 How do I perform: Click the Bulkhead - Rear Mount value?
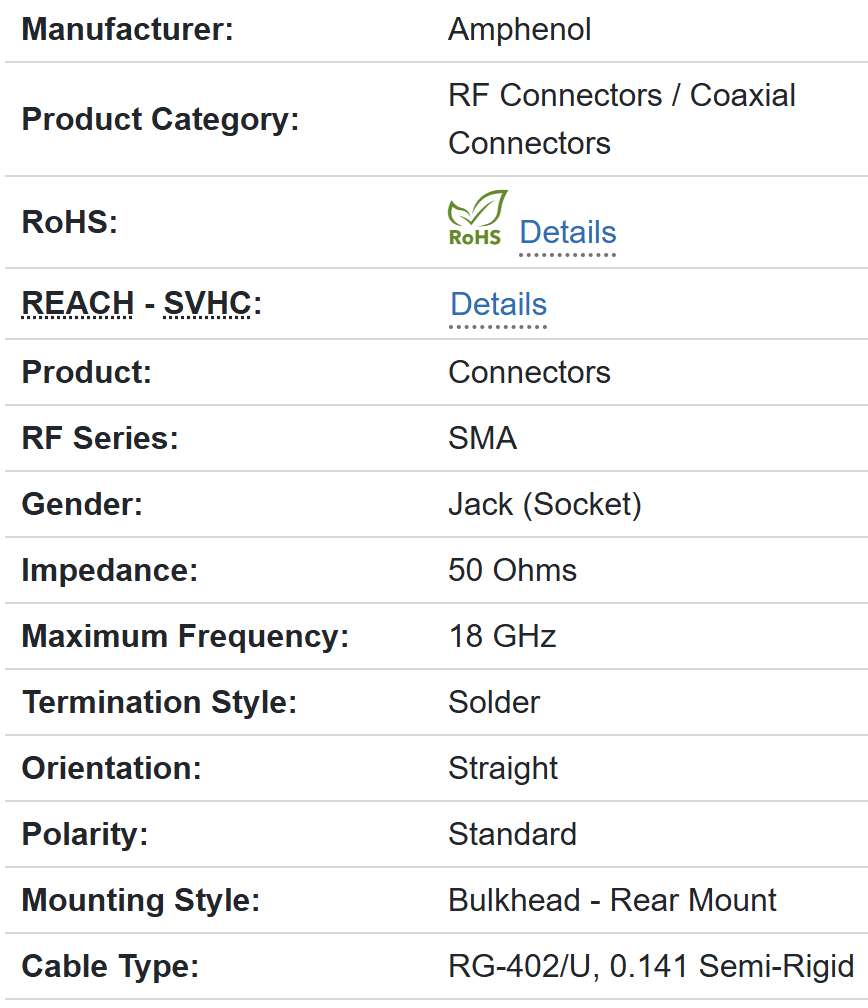[612, 900]
